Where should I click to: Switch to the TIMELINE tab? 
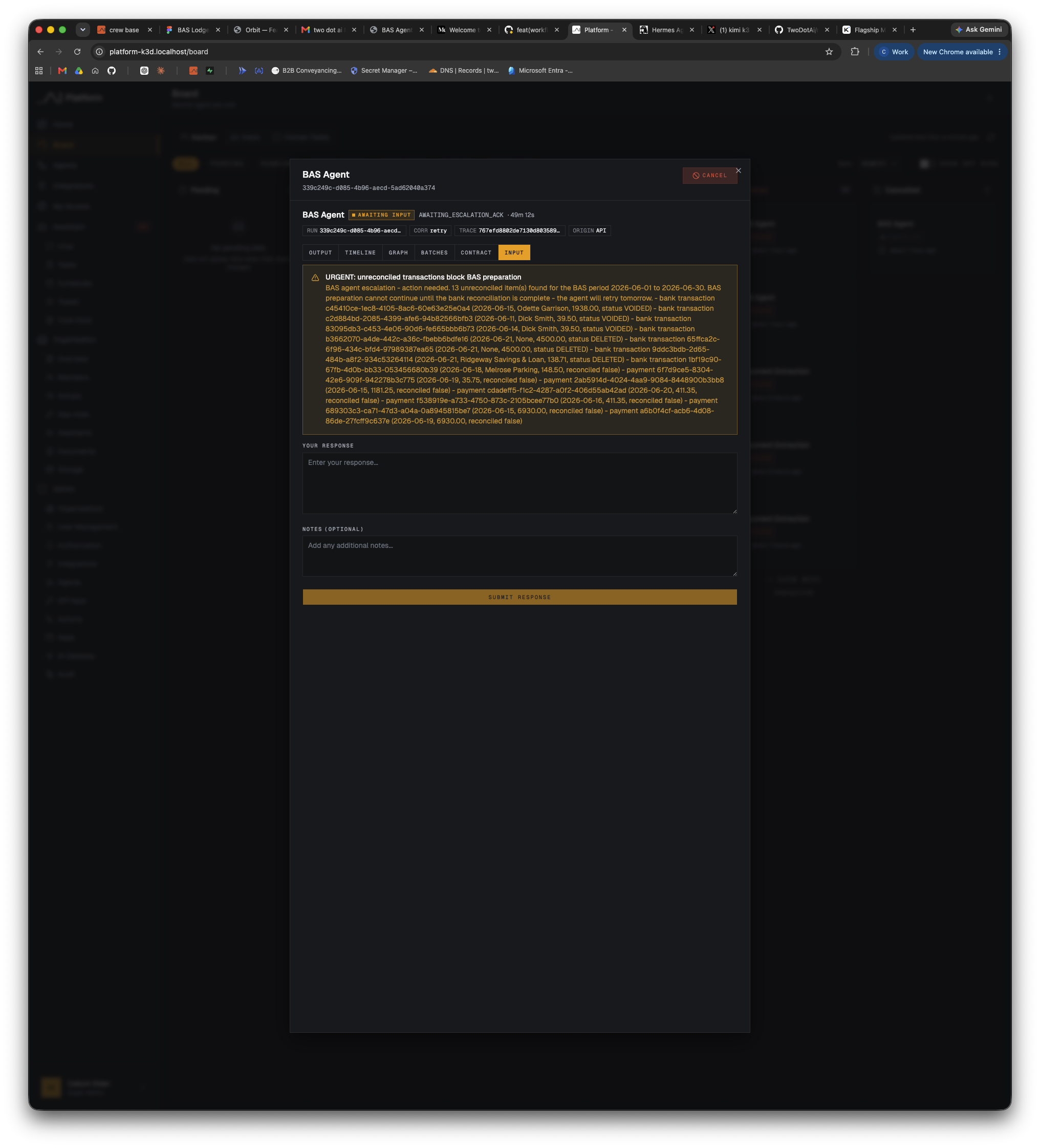(360, 253)
